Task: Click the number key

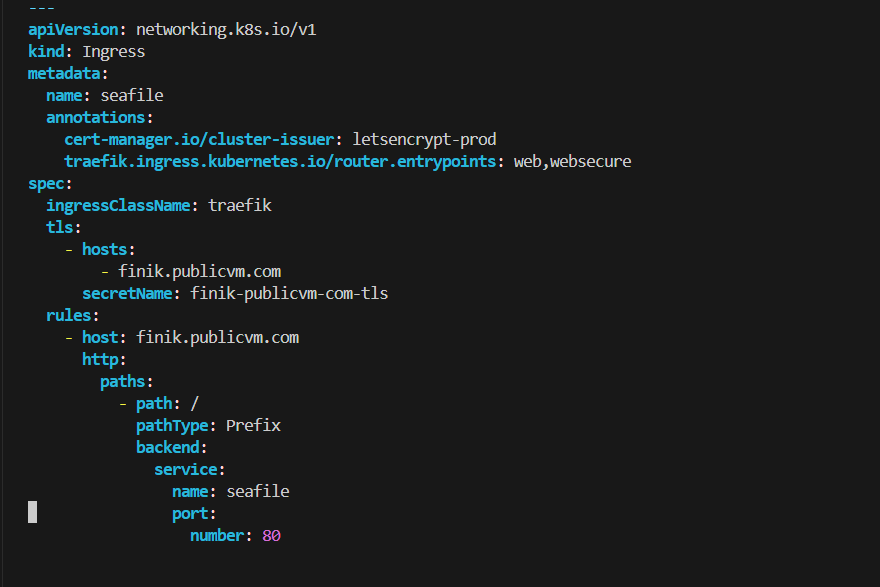Action: tap(217, 535)
